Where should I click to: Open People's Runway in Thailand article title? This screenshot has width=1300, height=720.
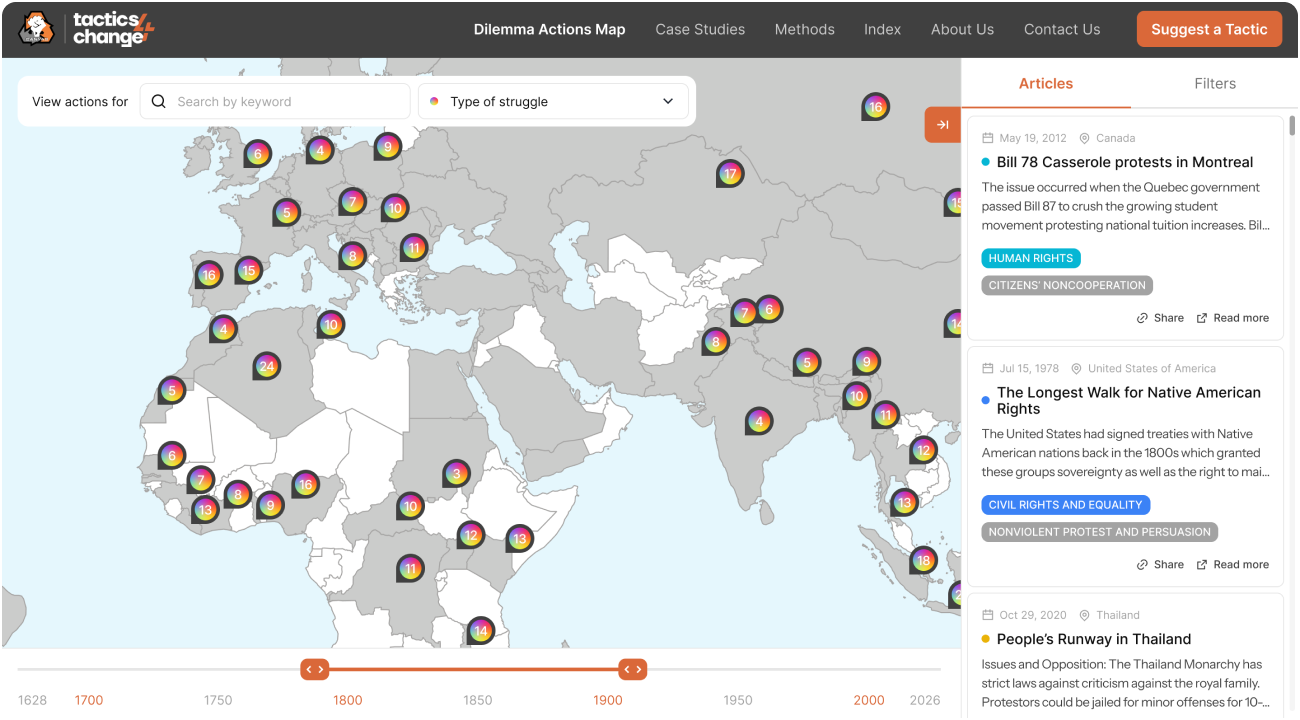point(1093,639)
